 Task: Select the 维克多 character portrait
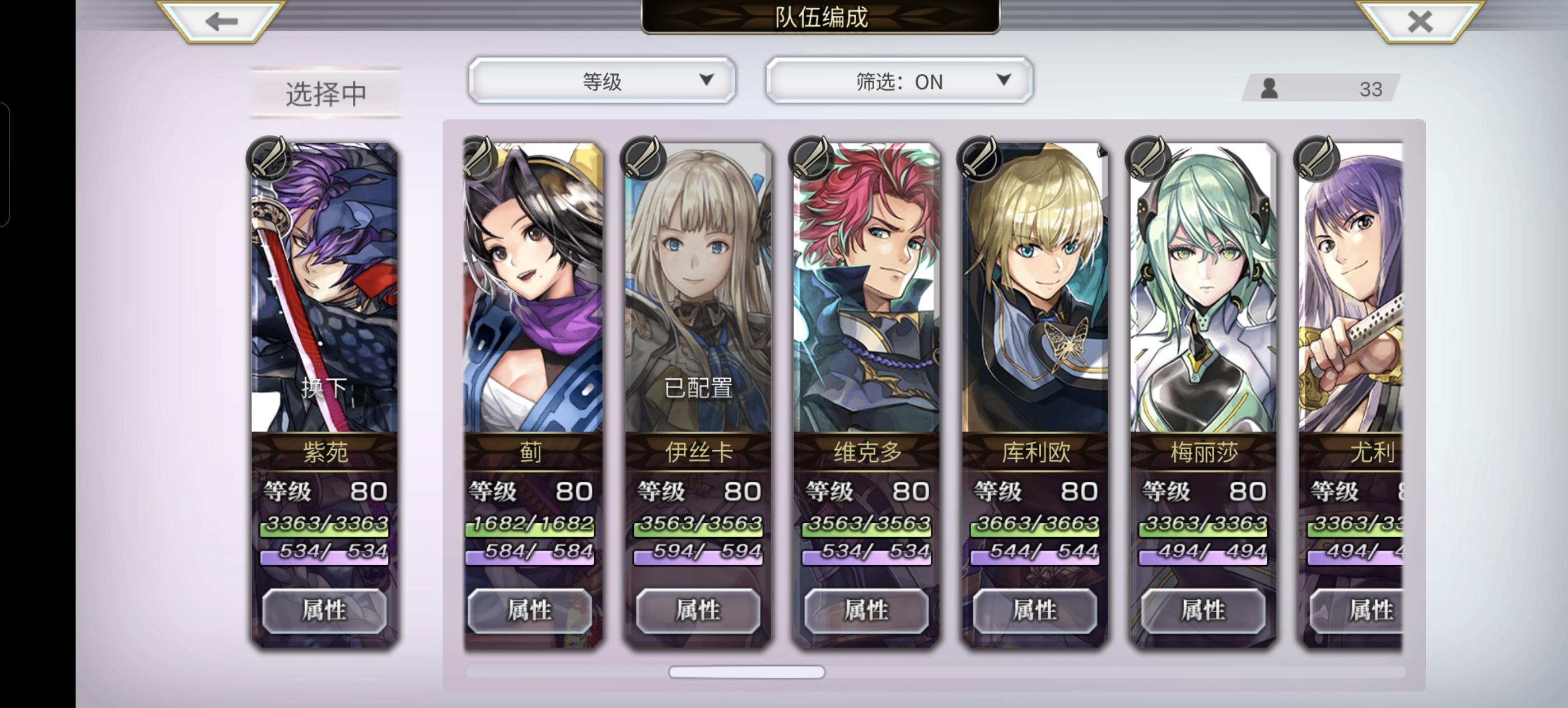866,286
